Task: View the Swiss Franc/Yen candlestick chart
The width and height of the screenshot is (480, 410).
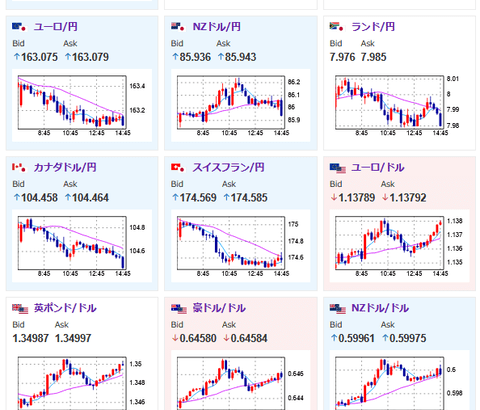Action: click(x=241, y=246)
